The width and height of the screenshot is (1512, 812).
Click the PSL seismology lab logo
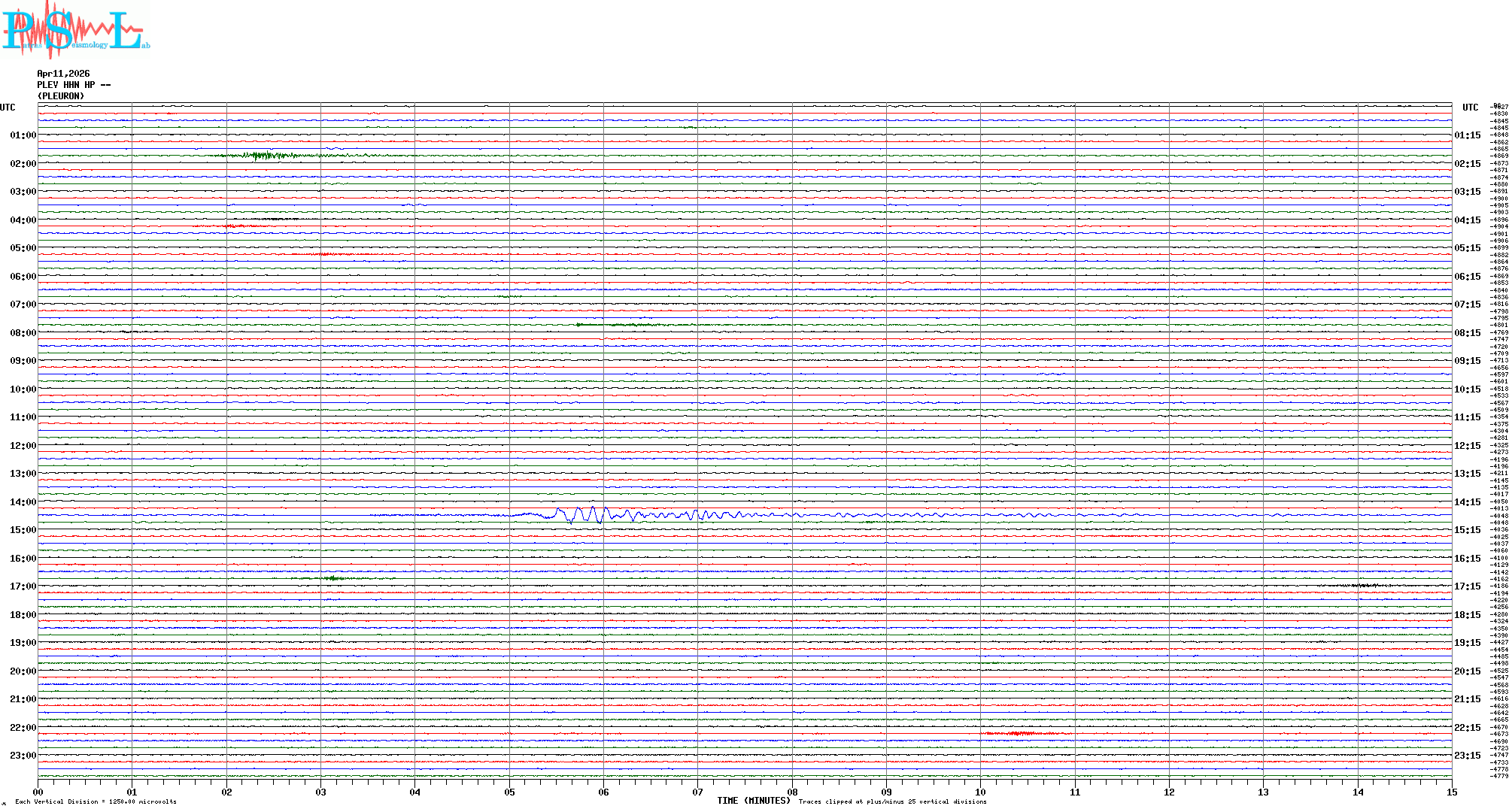(x=75, y=30)
